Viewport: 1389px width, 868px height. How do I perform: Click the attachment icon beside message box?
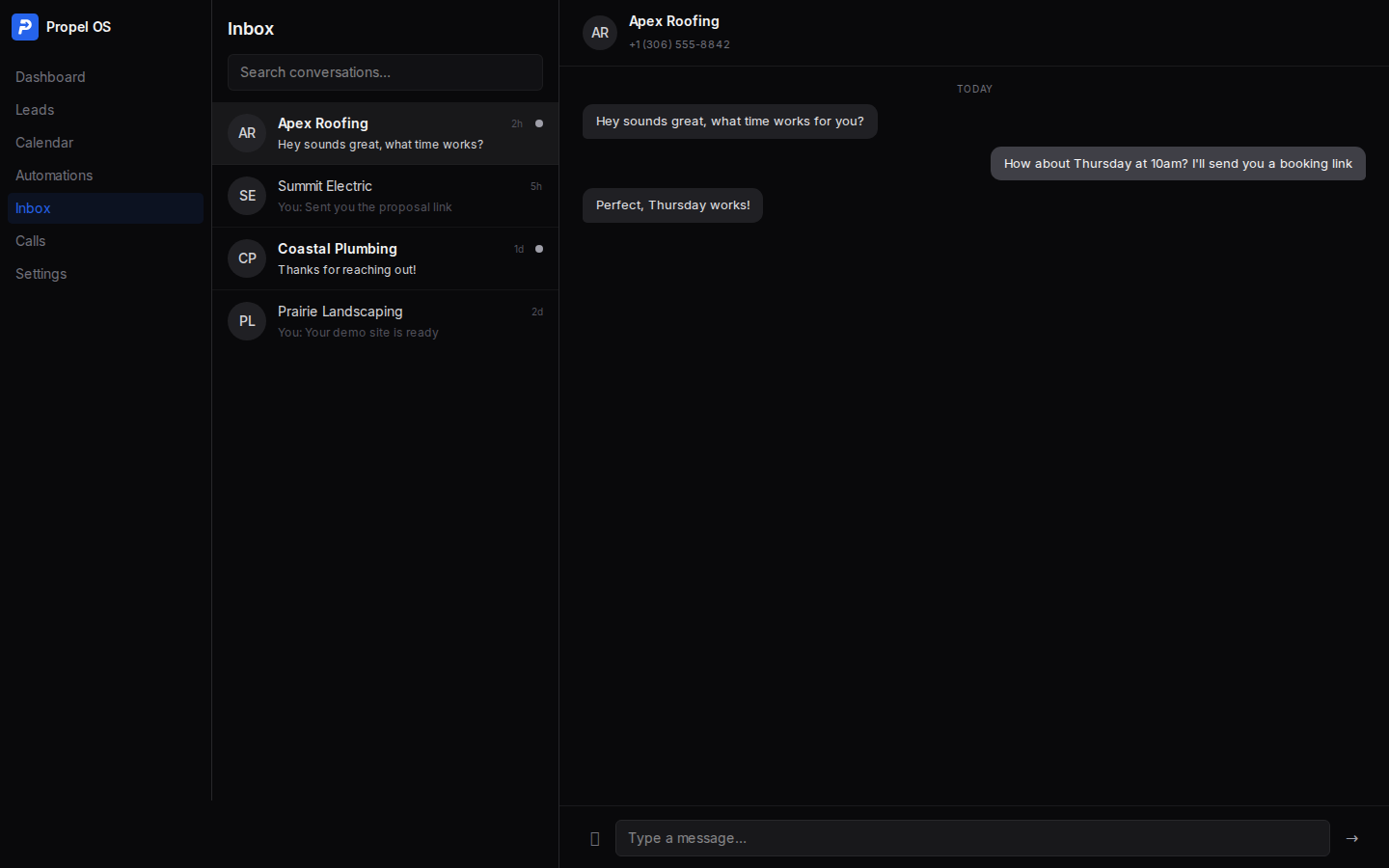pyautogui.click(x=595, y=839)
